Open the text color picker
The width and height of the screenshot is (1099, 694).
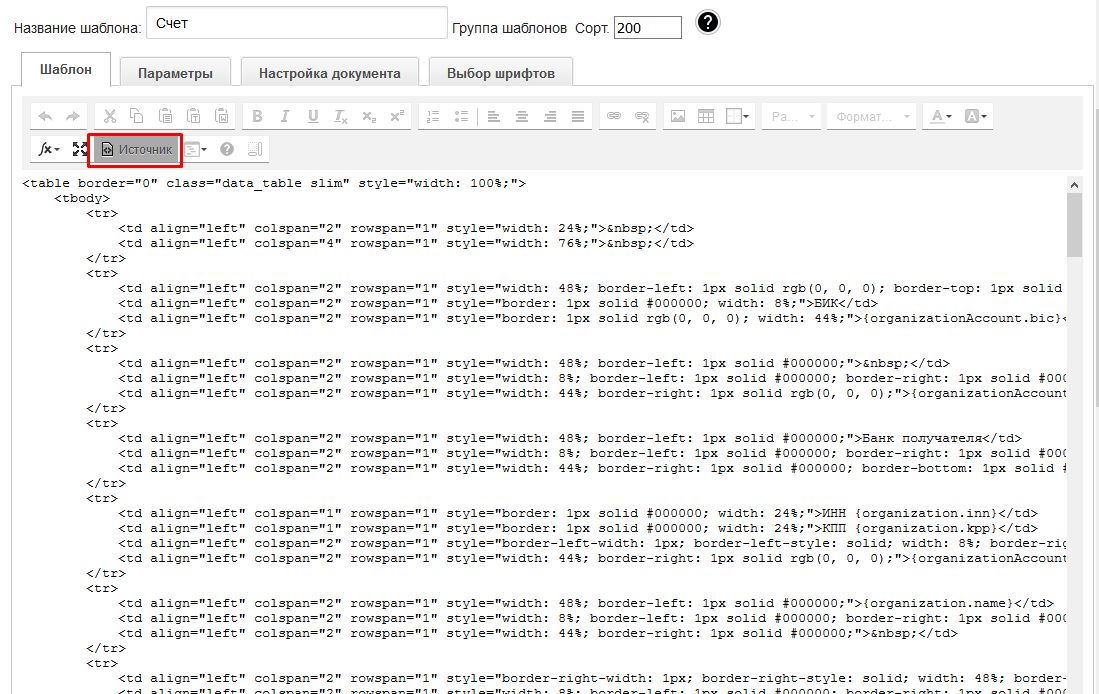pyautogui.click(x=941, y=117)
